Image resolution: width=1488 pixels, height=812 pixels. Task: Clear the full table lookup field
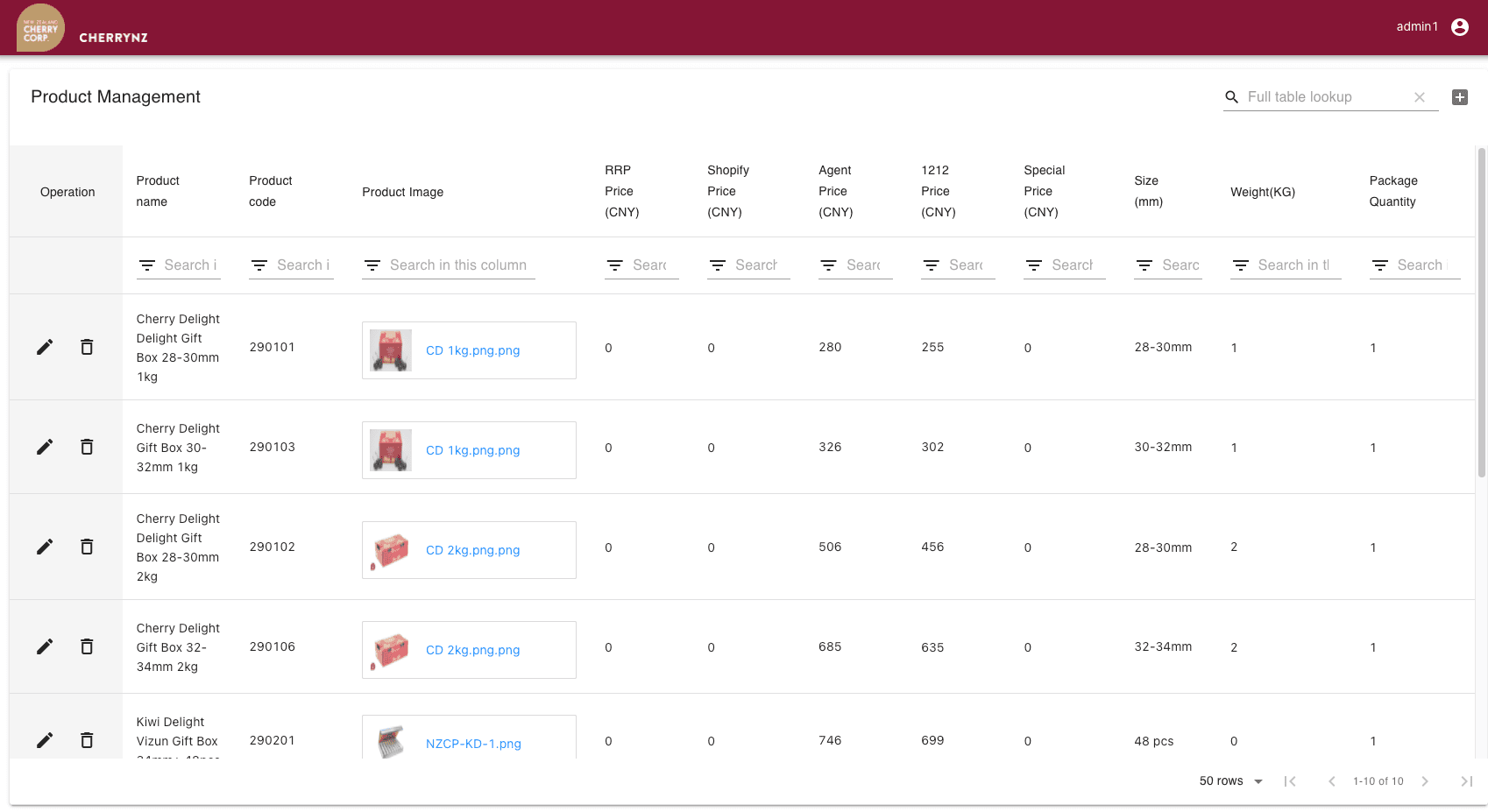coord(1420,97)
